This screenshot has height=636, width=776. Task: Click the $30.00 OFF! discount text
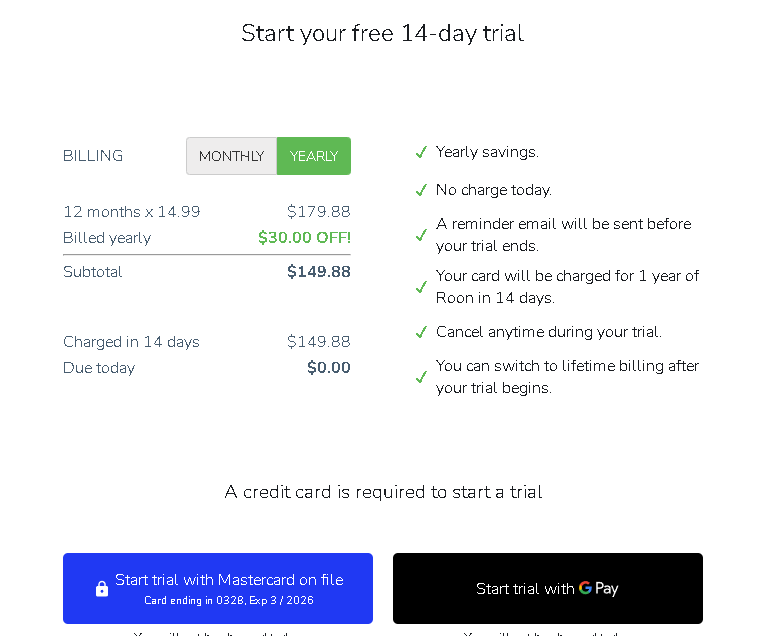coord(304,238)
